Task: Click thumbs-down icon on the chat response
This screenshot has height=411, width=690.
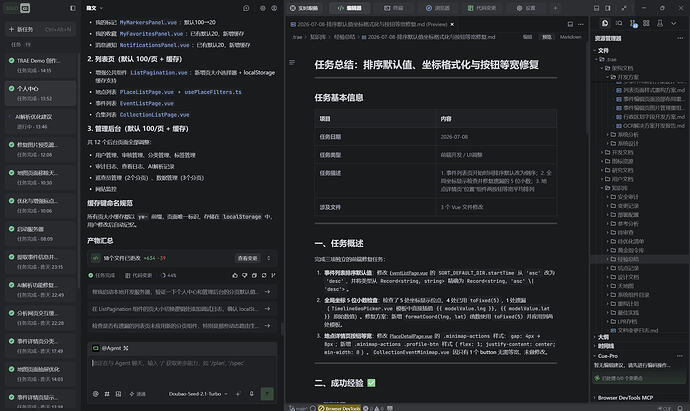Action: pos(244,275)
